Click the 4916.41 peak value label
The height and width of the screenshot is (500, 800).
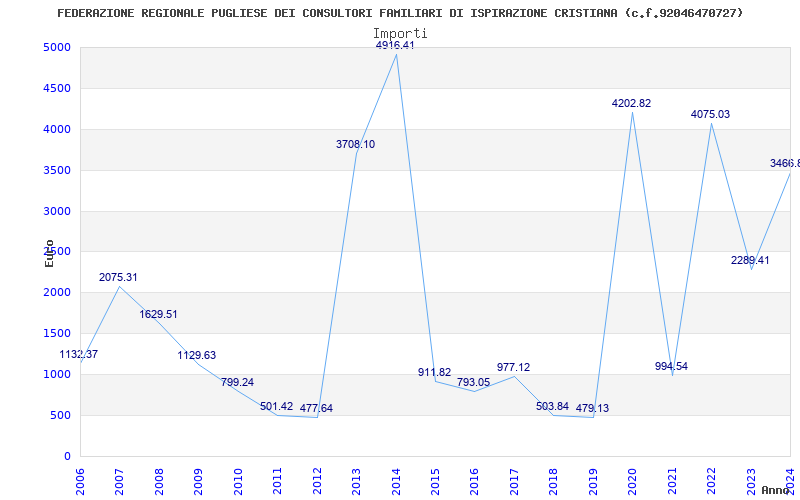395,45
